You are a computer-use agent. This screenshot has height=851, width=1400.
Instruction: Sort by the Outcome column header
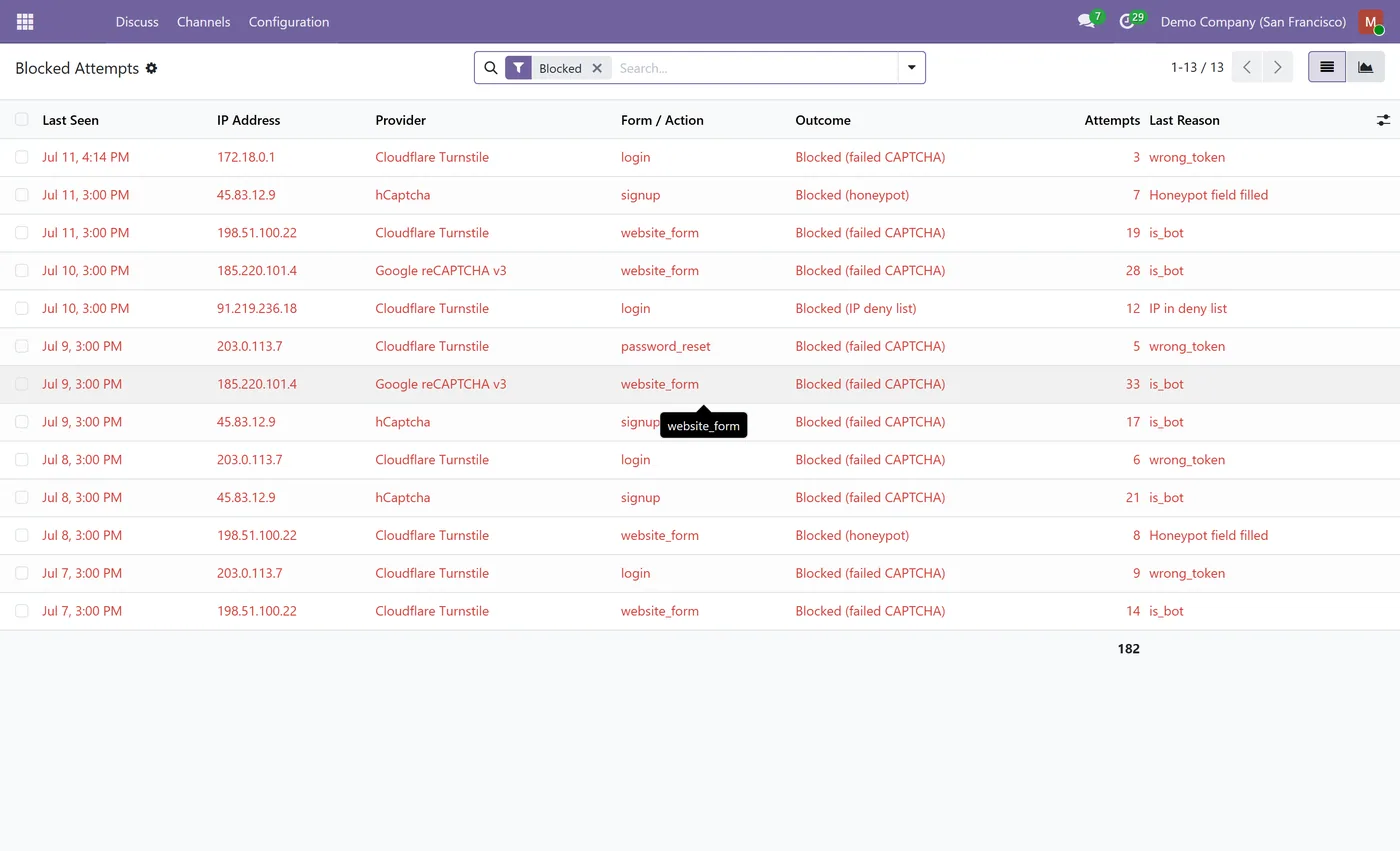point(823,120)
